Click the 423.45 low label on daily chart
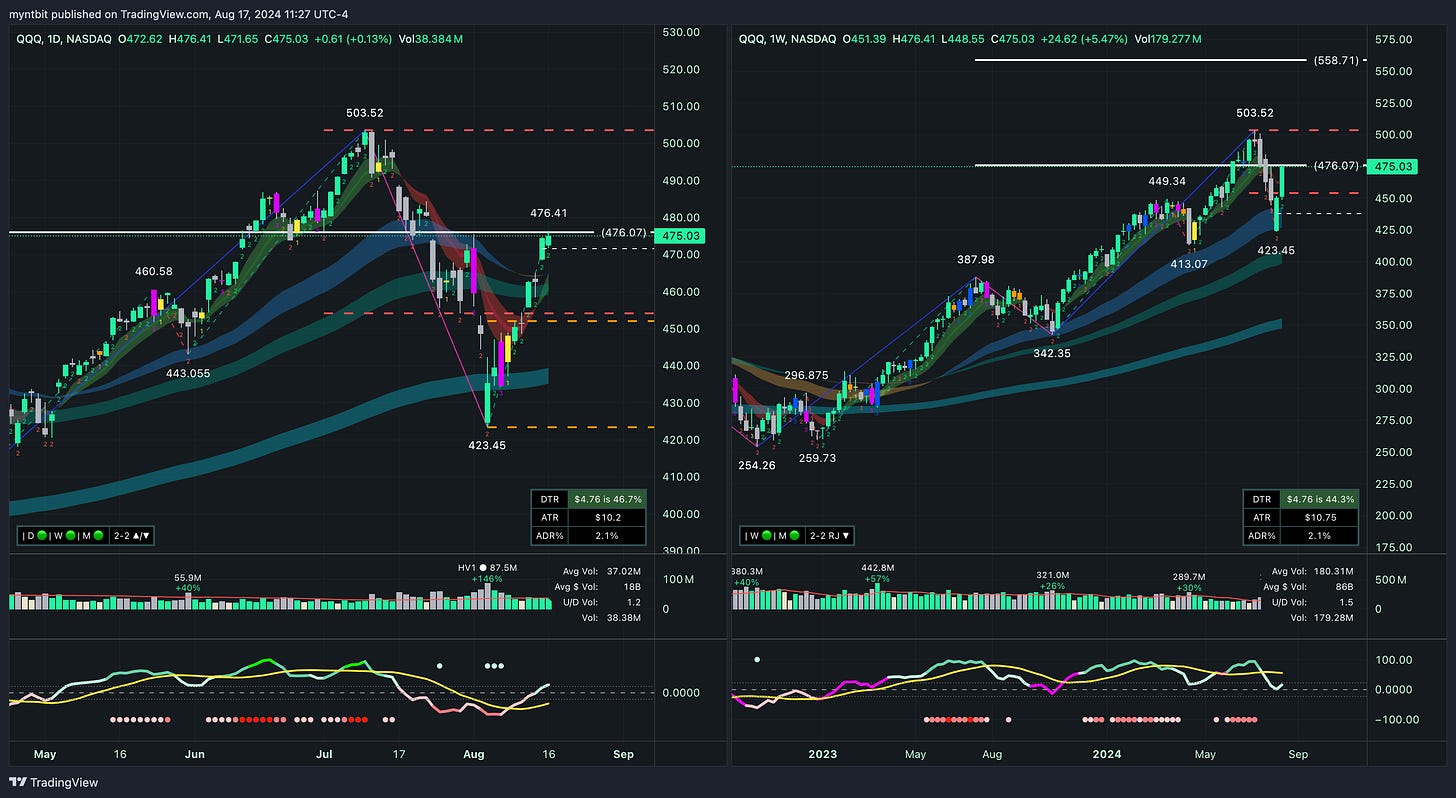 click(486, 445)
